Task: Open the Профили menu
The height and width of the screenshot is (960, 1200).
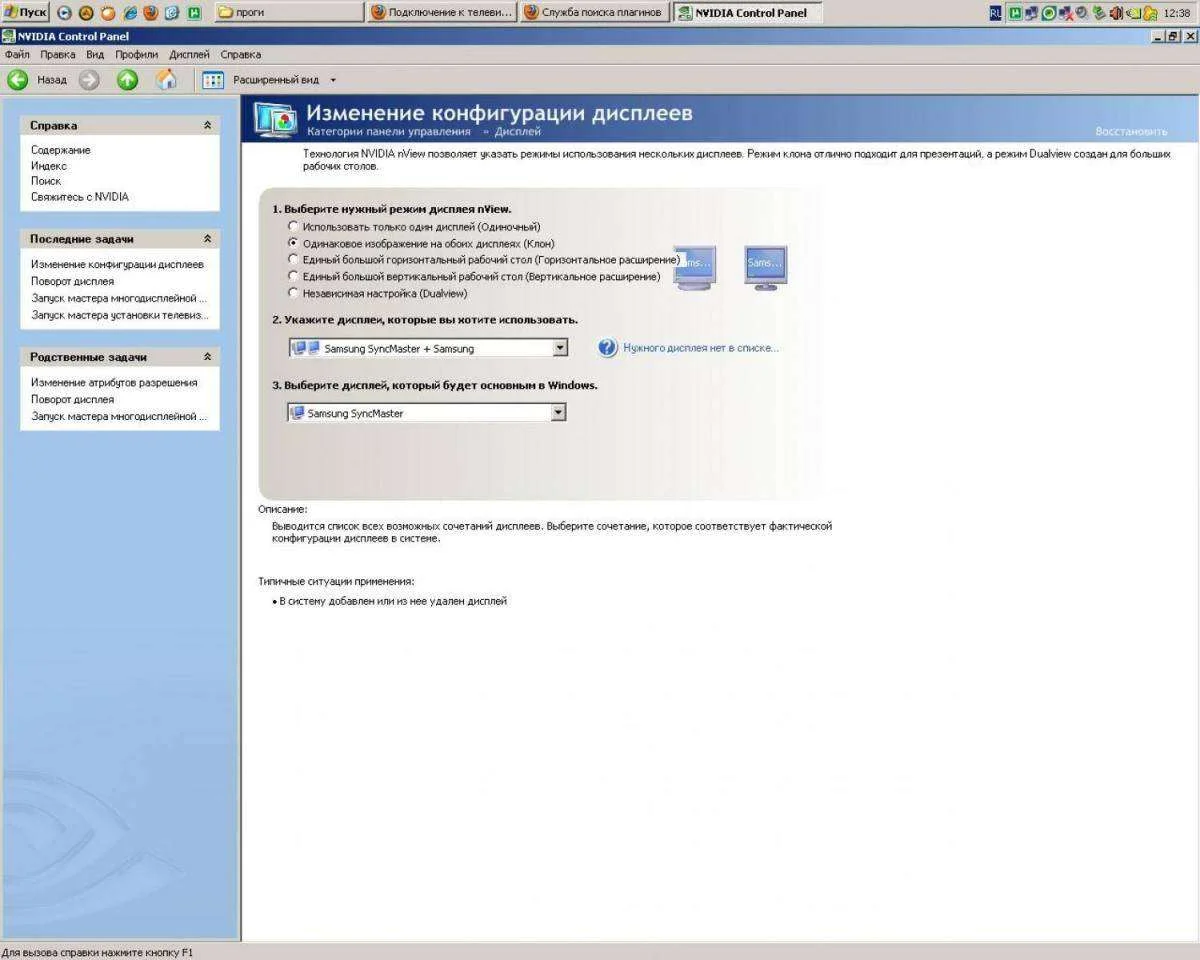Action: pyautogui.click(x=136, y=54)
